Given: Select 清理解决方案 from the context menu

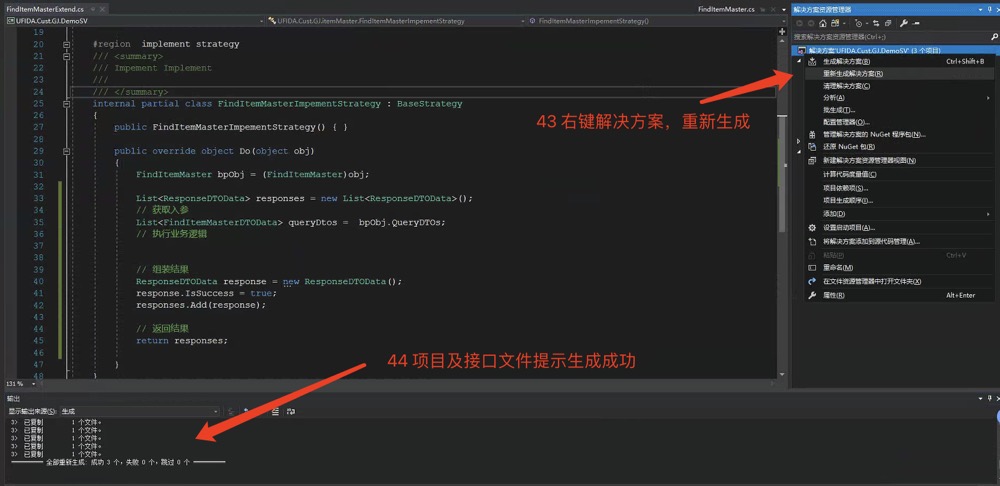Looking at the screenshot, I should [846, 86].
